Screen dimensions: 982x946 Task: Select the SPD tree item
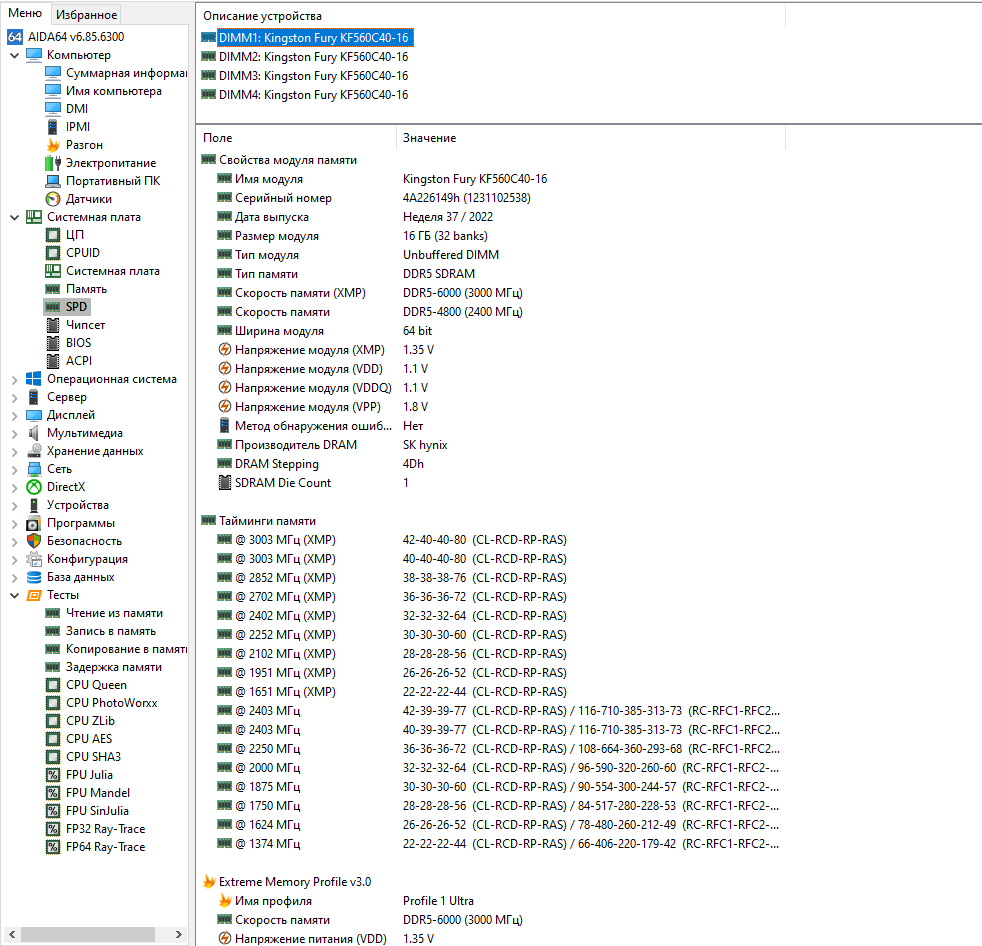[x=76, y=307]
